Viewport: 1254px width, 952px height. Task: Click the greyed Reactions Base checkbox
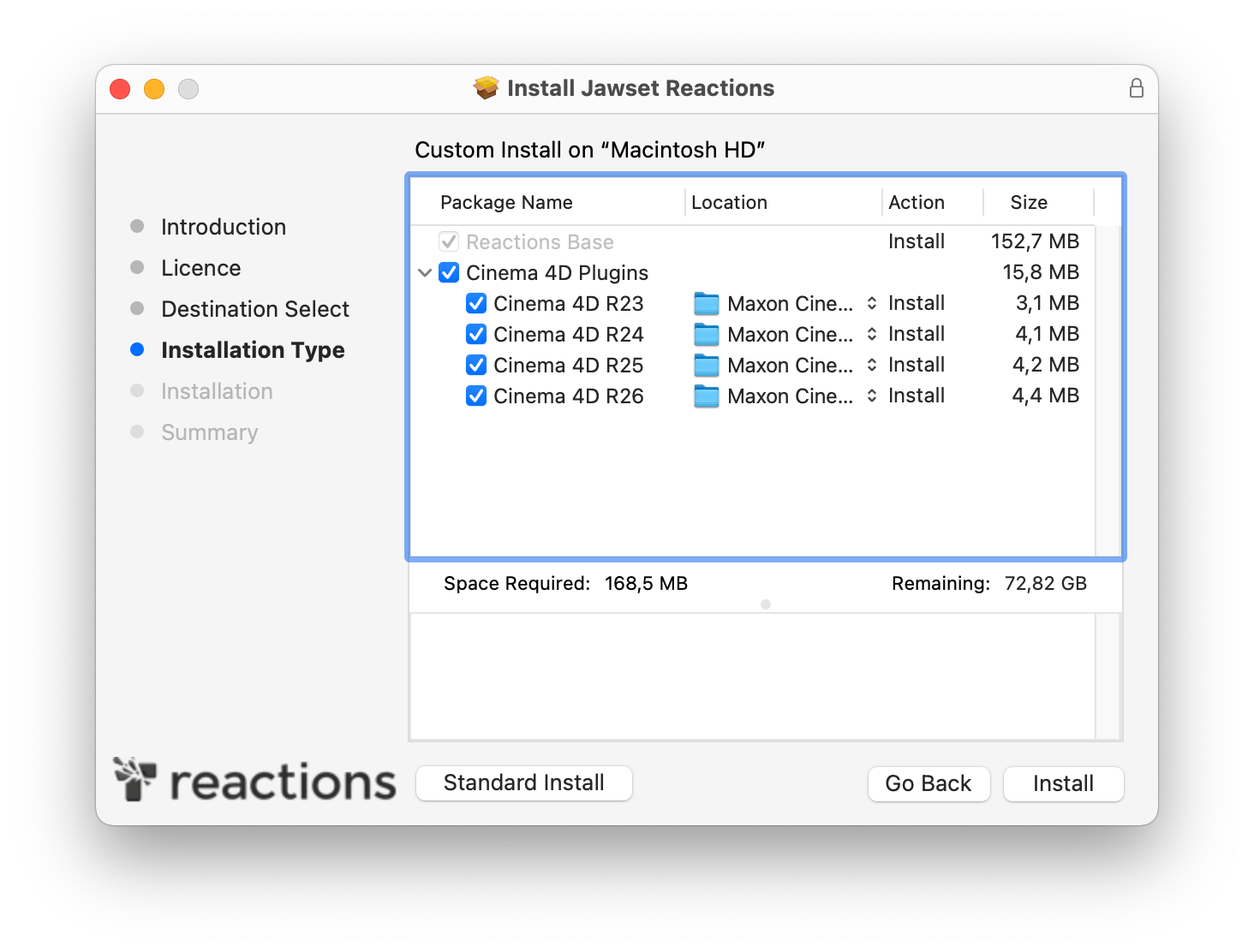[x=449, y=241]
